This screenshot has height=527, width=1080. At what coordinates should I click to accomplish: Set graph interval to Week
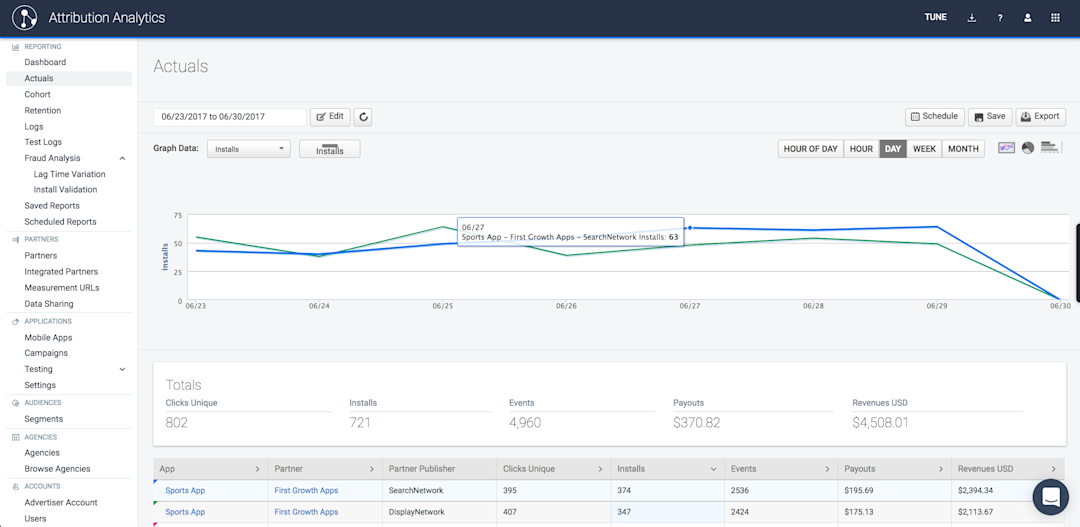click(x=924, y=149)
